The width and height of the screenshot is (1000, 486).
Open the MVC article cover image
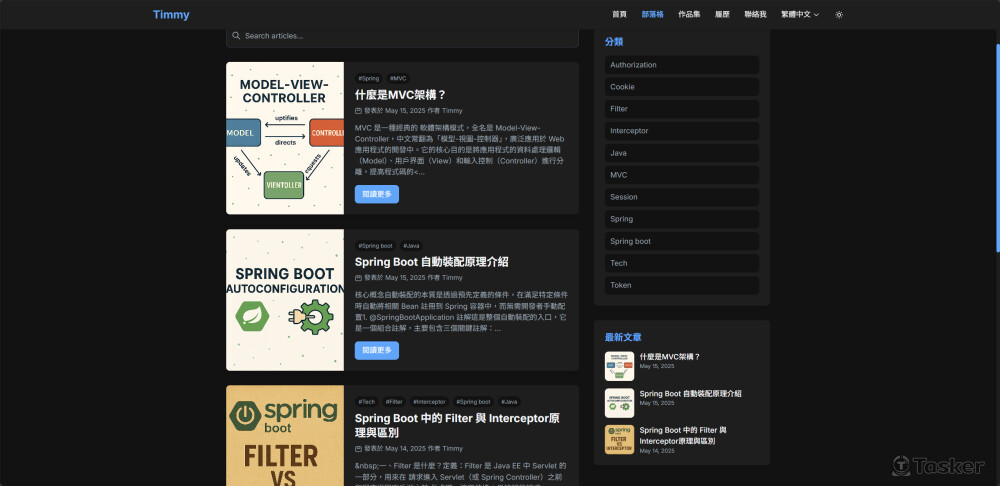click(x=285, y=138)
